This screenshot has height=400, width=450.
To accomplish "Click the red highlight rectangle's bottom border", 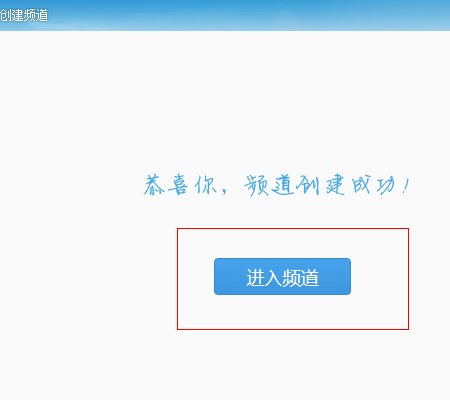I will 293,329.
